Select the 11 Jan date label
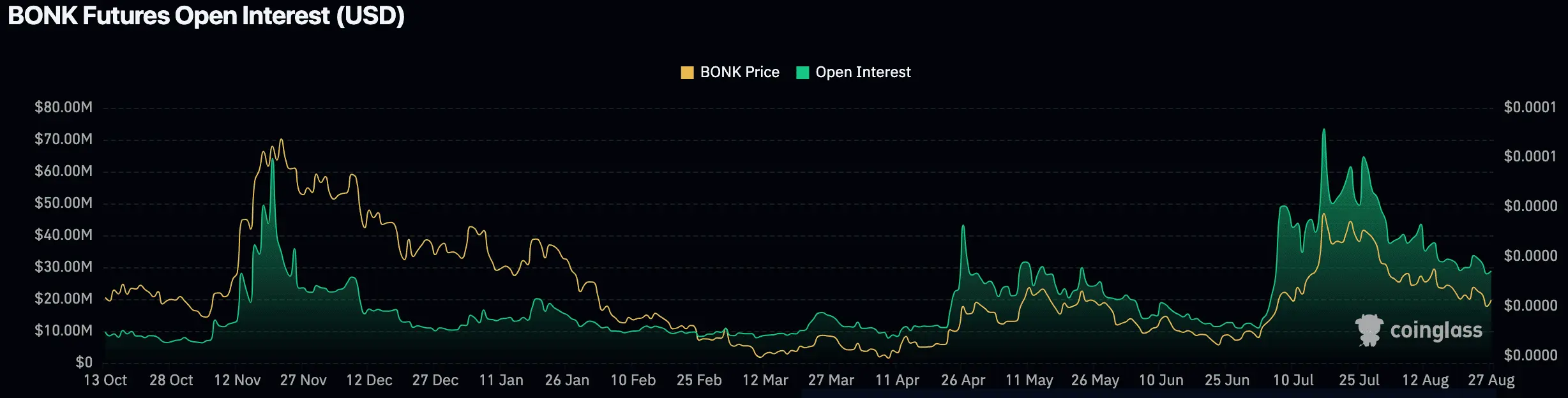 (x=501, y=380)
